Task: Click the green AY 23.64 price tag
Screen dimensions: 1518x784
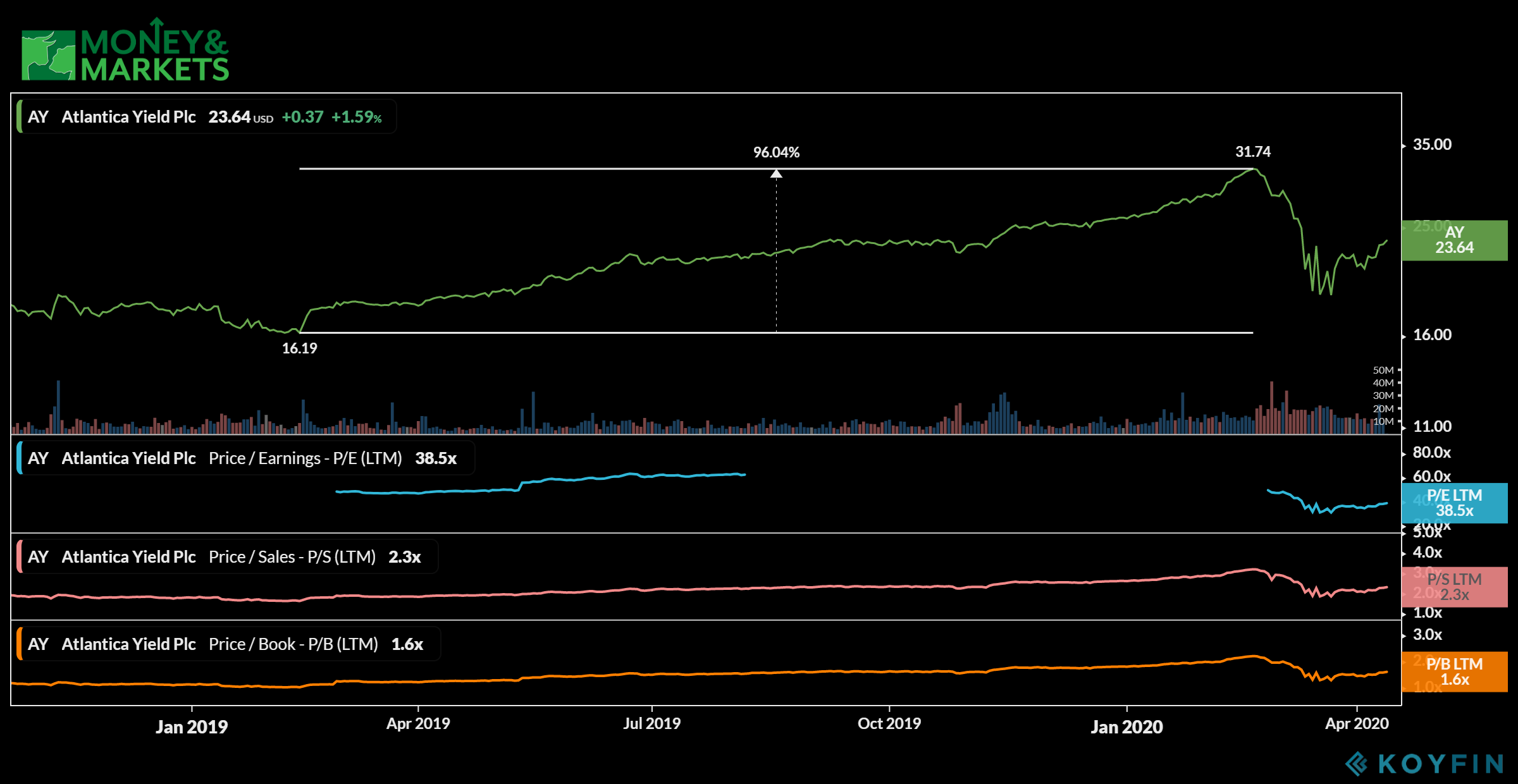Action: click(x=1454, y=240)
